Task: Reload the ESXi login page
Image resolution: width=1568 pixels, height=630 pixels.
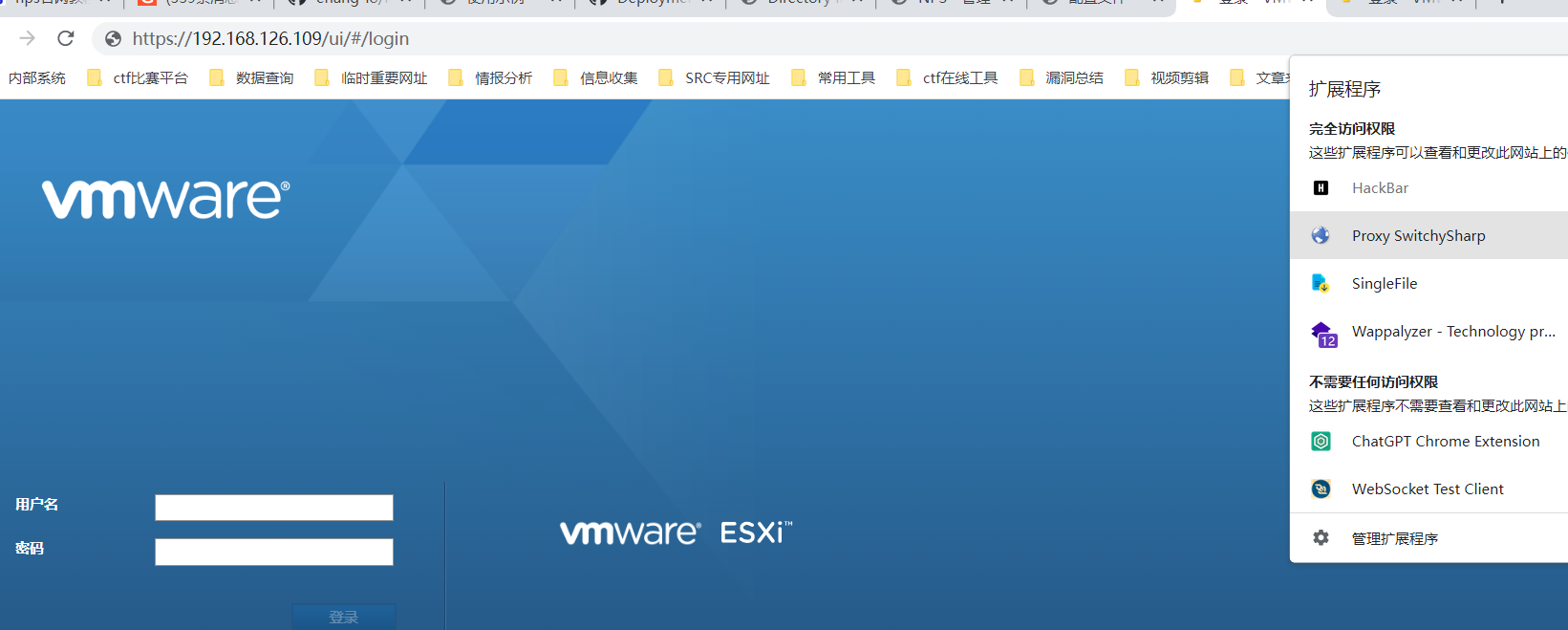Action: pos(66,38)
